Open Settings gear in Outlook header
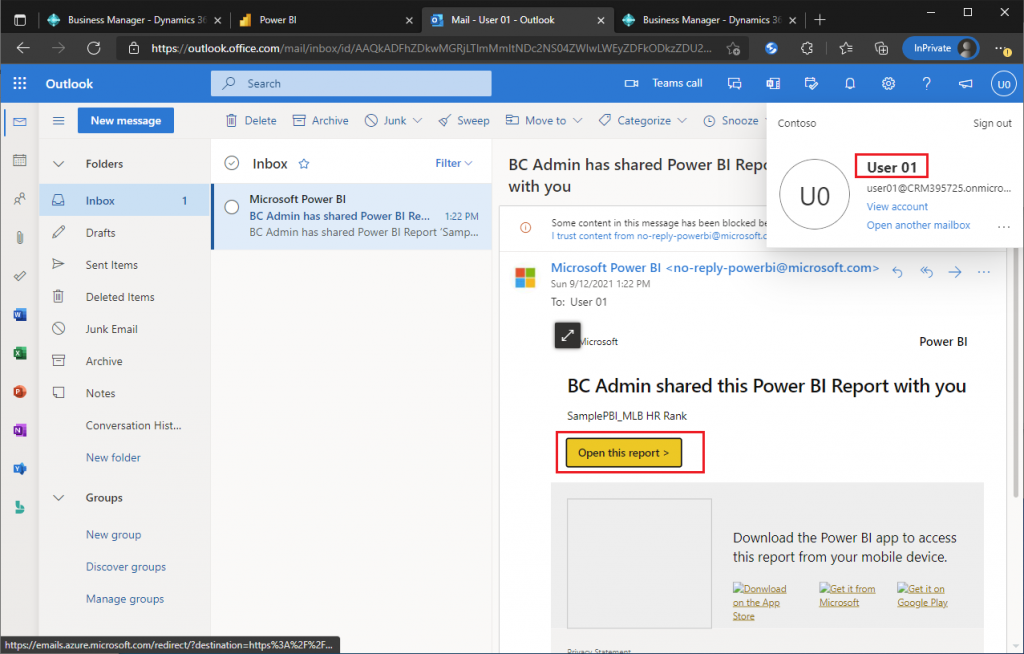 click(888, 84)
